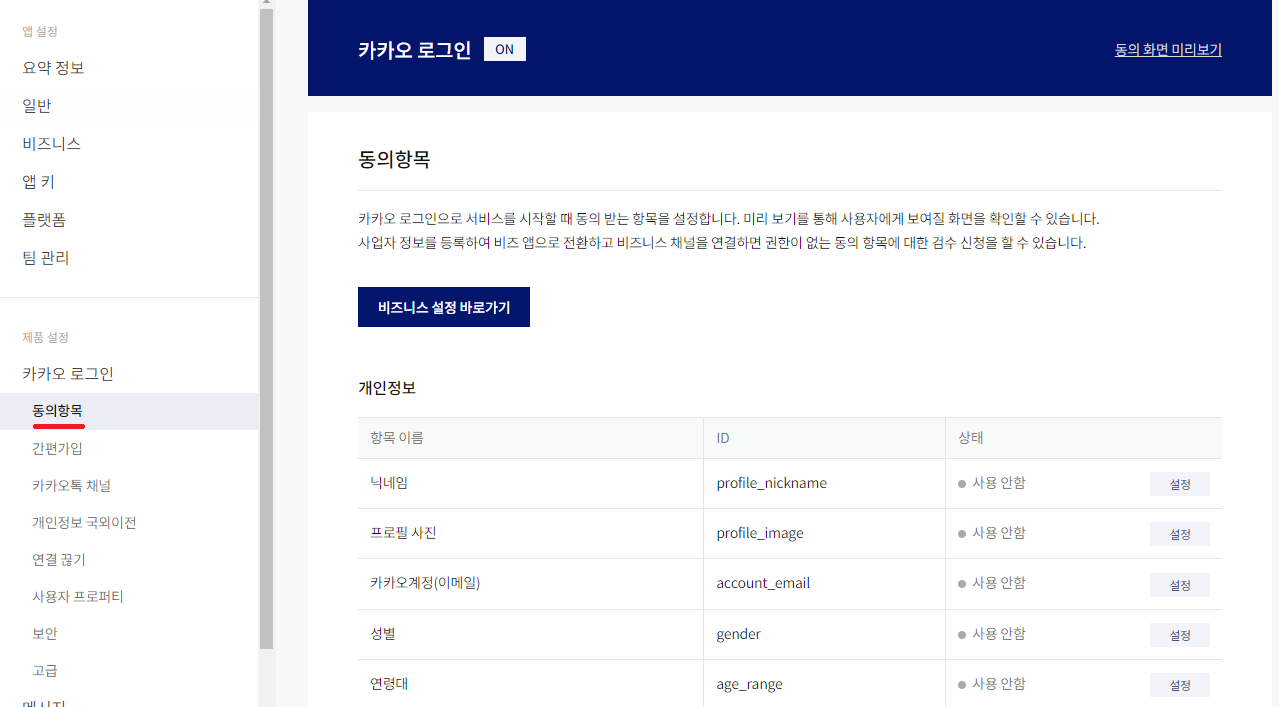
Task: Open 요약 정보 in the sidebar
Action: pyautogui.click(x=53, y=68)
